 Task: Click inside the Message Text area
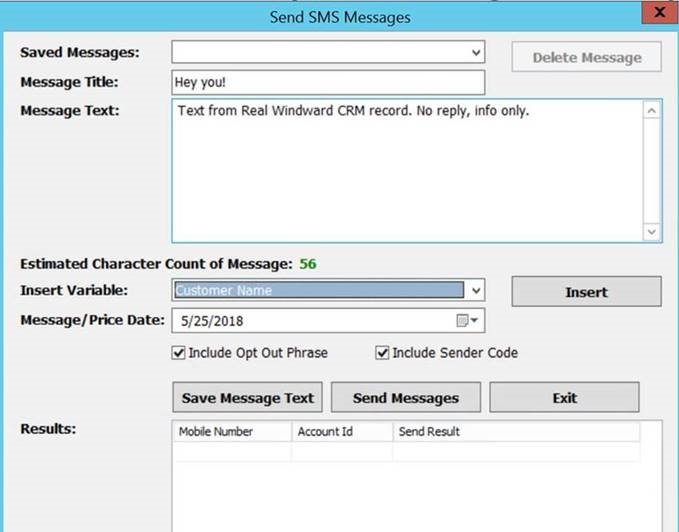coord(407,171)
